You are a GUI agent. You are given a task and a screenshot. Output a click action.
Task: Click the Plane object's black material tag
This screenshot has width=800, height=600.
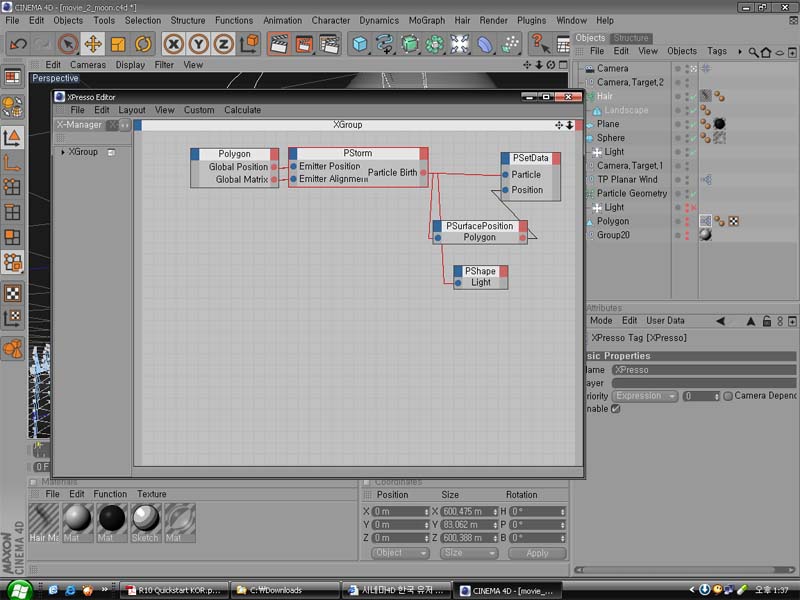[x=719, y=123]
